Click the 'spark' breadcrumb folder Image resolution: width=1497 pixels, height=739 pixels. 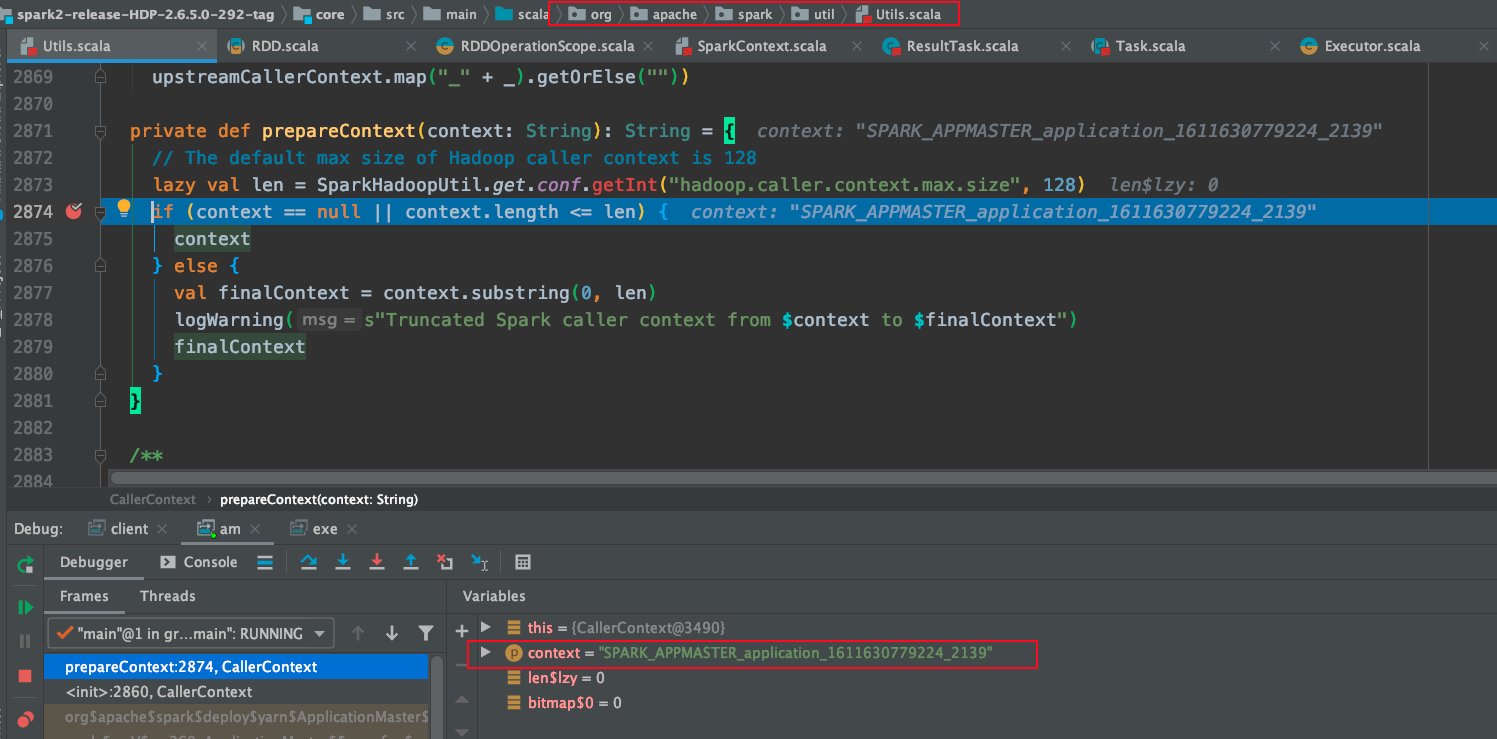755,14
